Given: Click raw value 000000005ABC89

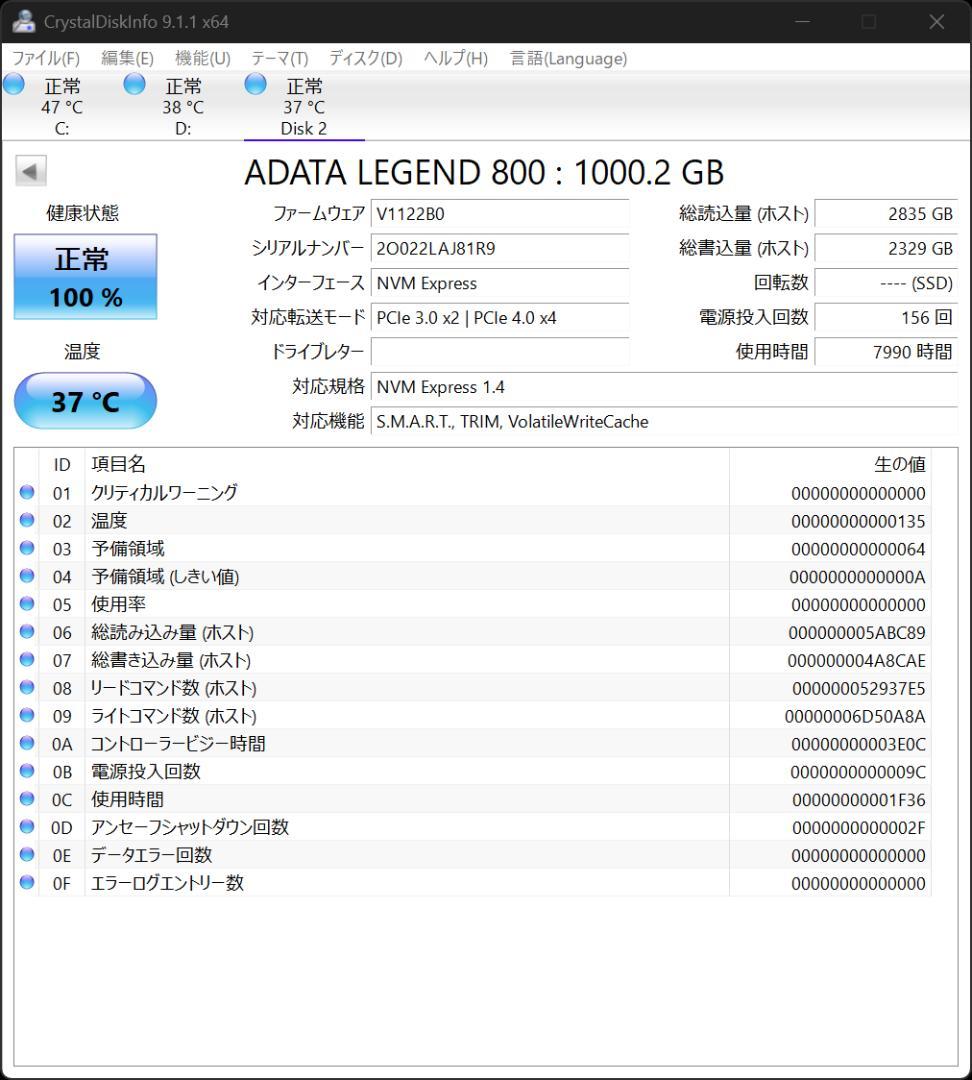Looking at the screenshot, I should [x=857, y=632].
